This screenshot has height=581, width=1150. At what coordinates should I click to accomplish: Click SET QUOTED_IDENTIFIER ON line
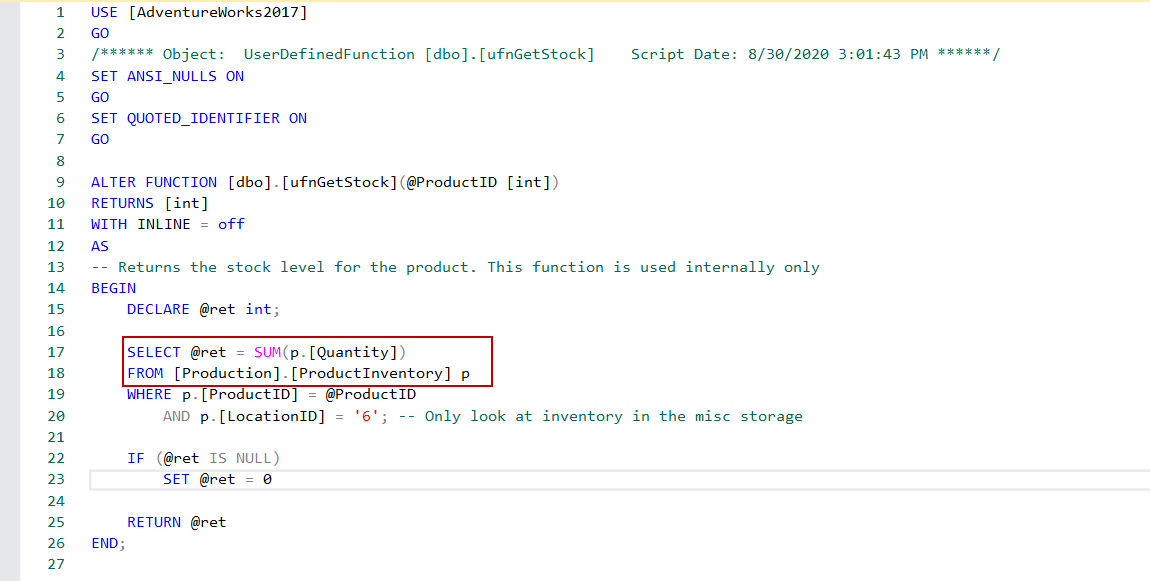click(198, 118)
